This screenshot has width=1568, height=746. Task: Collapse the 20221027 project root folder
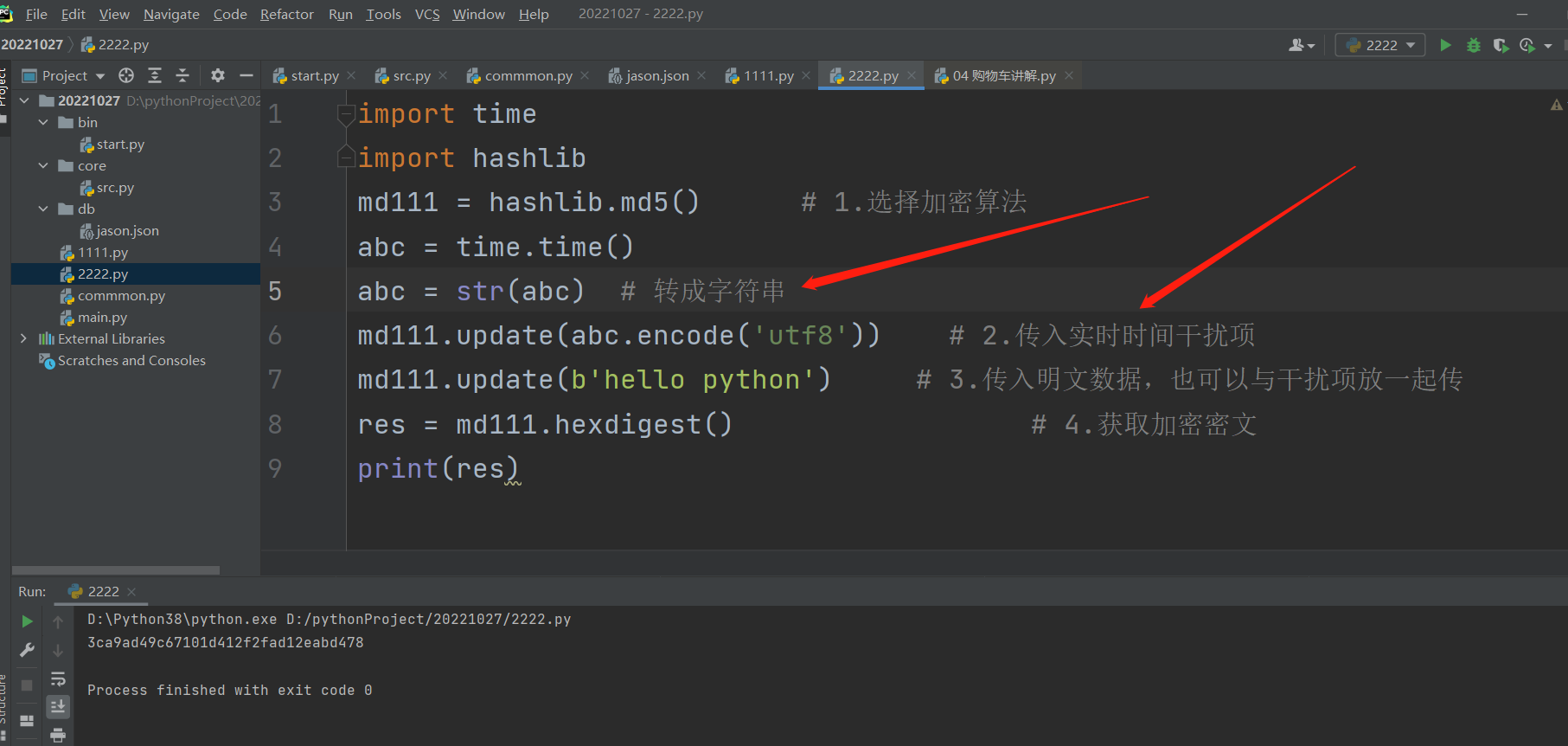24,100
